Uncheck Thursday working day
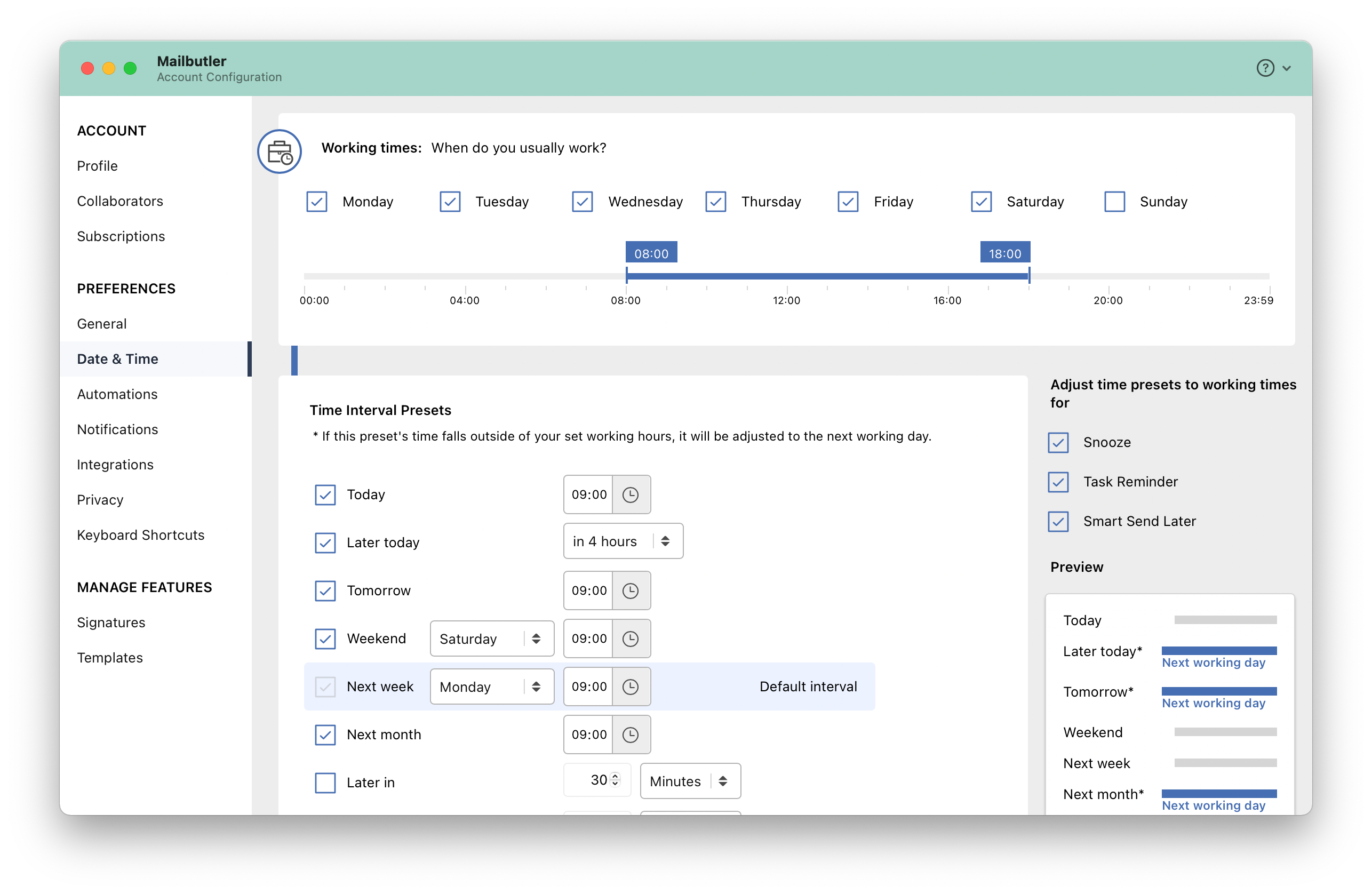1372x894 pixels. click(x=715, y=202)
